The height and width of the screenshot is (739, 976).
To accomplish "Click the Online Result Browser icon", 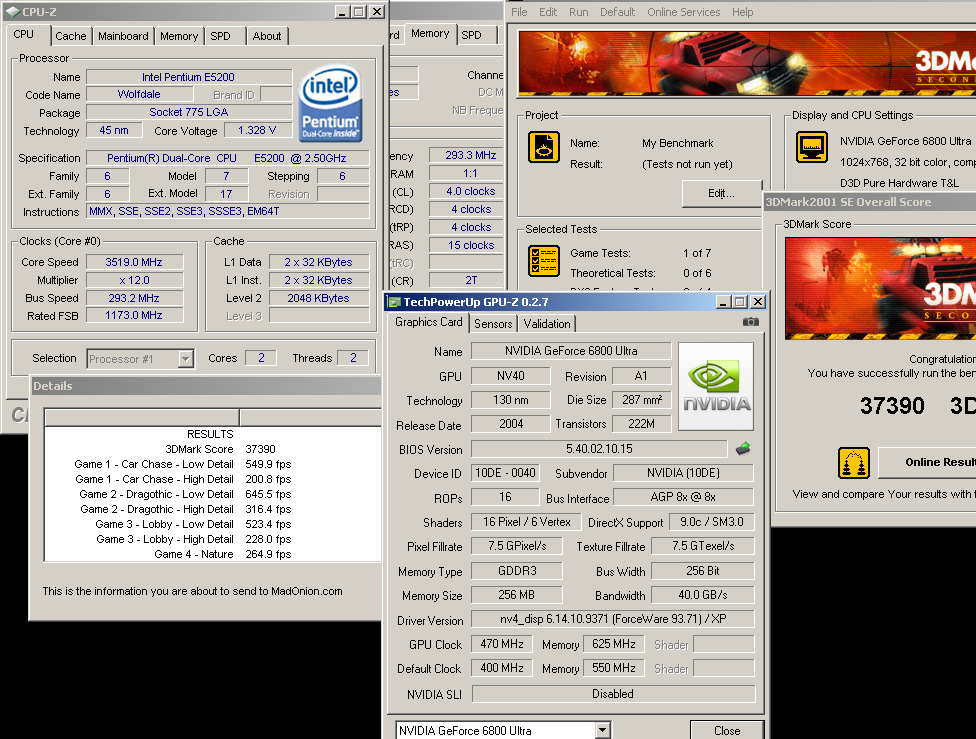I will [853, 463].
